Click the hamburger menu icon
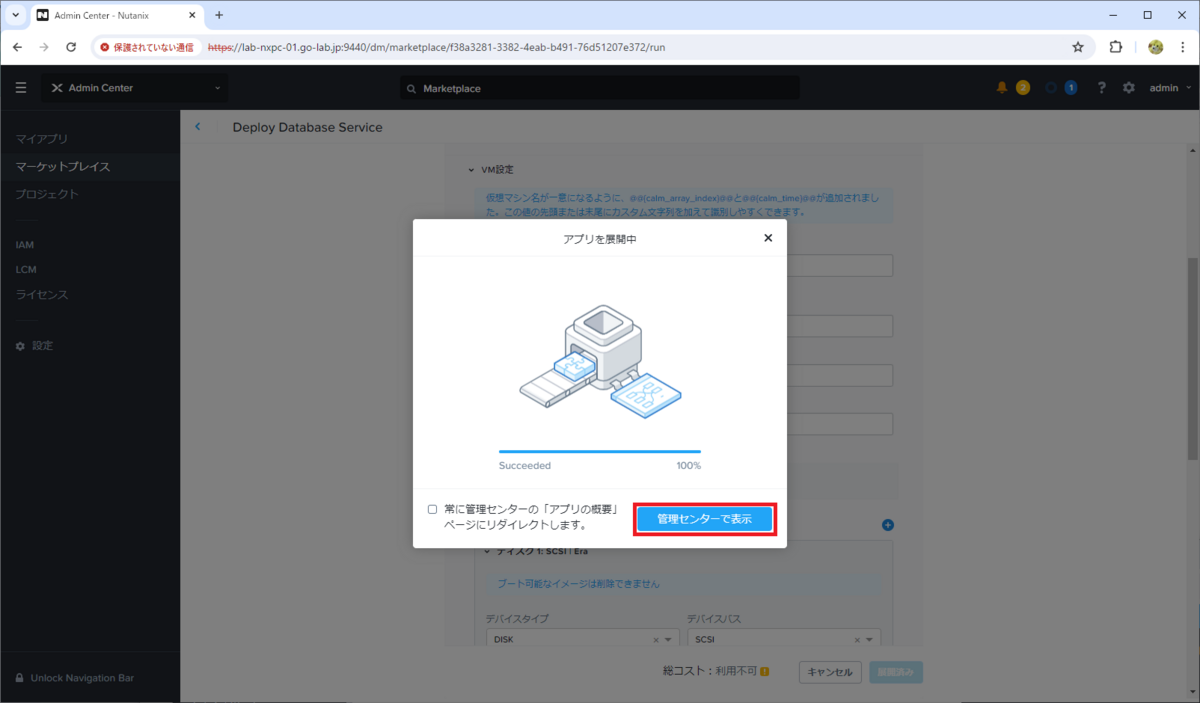Viewport: 1200px width, 703px height. [20, 87]
